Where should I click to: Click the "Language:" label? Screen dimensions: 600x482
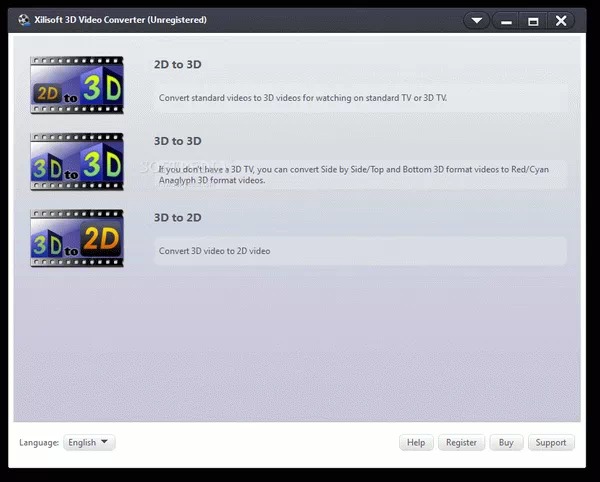39,443
